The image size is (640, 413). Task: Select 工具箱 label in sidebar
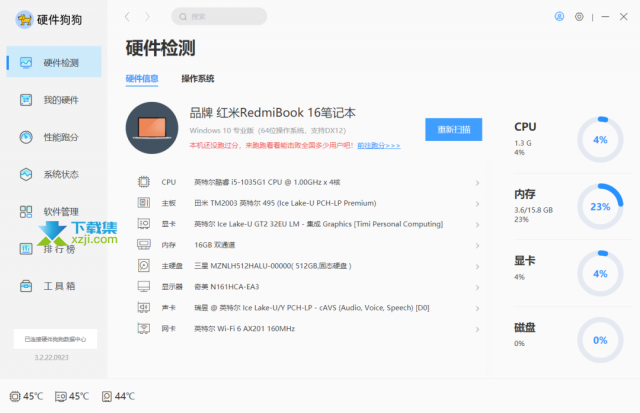pyautogui.click(x=59, y=286)
